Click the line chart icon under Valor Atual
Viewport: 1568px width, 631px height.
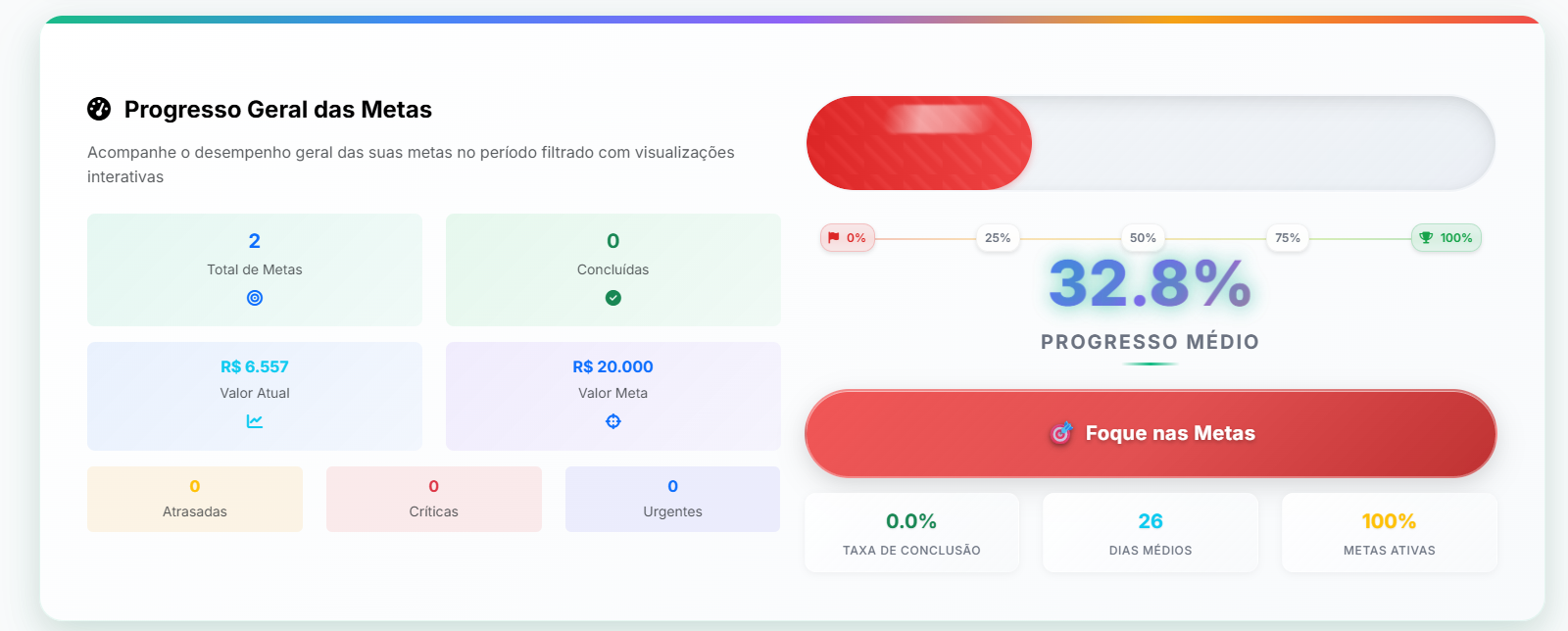pos(255,421)
